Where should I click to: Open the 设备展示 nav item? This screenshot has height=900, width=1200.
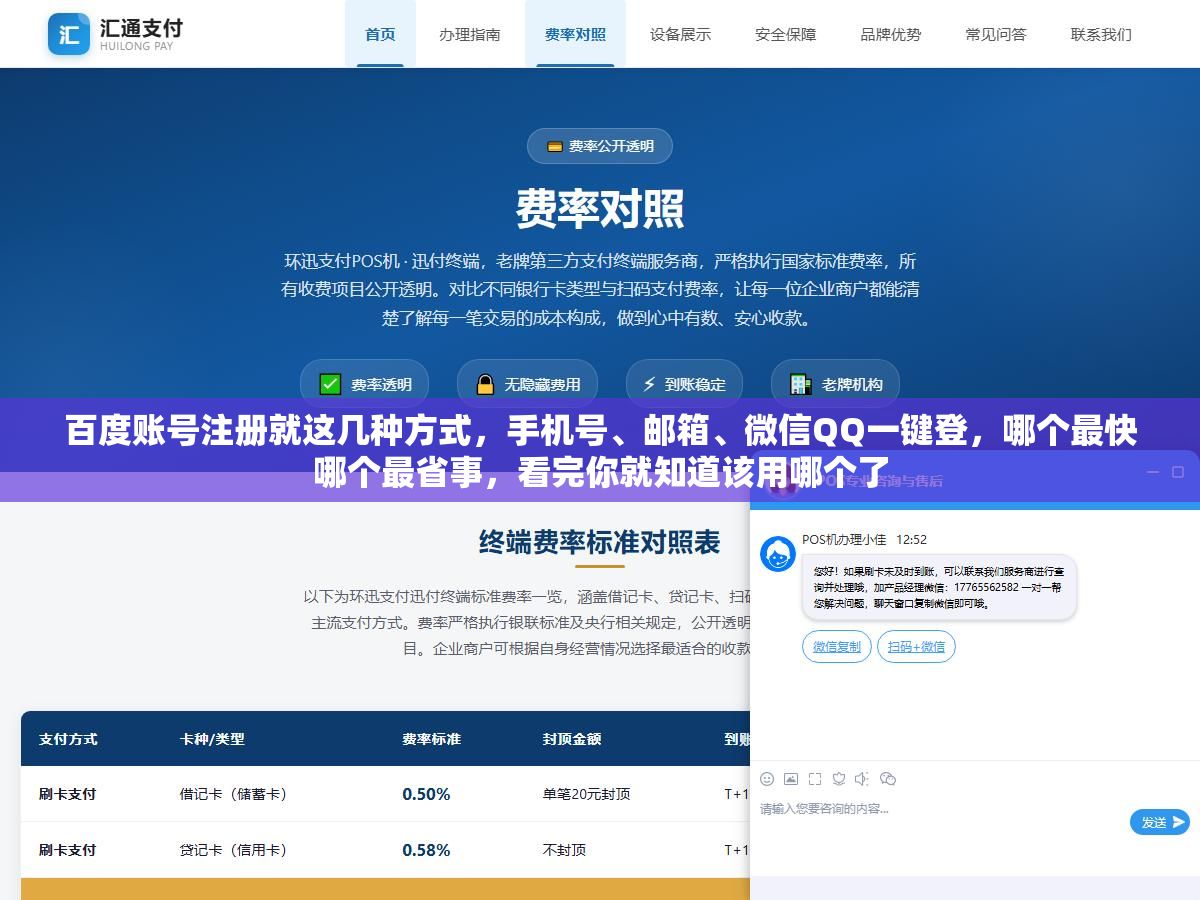pyautogui.click(x=680, y=34)
